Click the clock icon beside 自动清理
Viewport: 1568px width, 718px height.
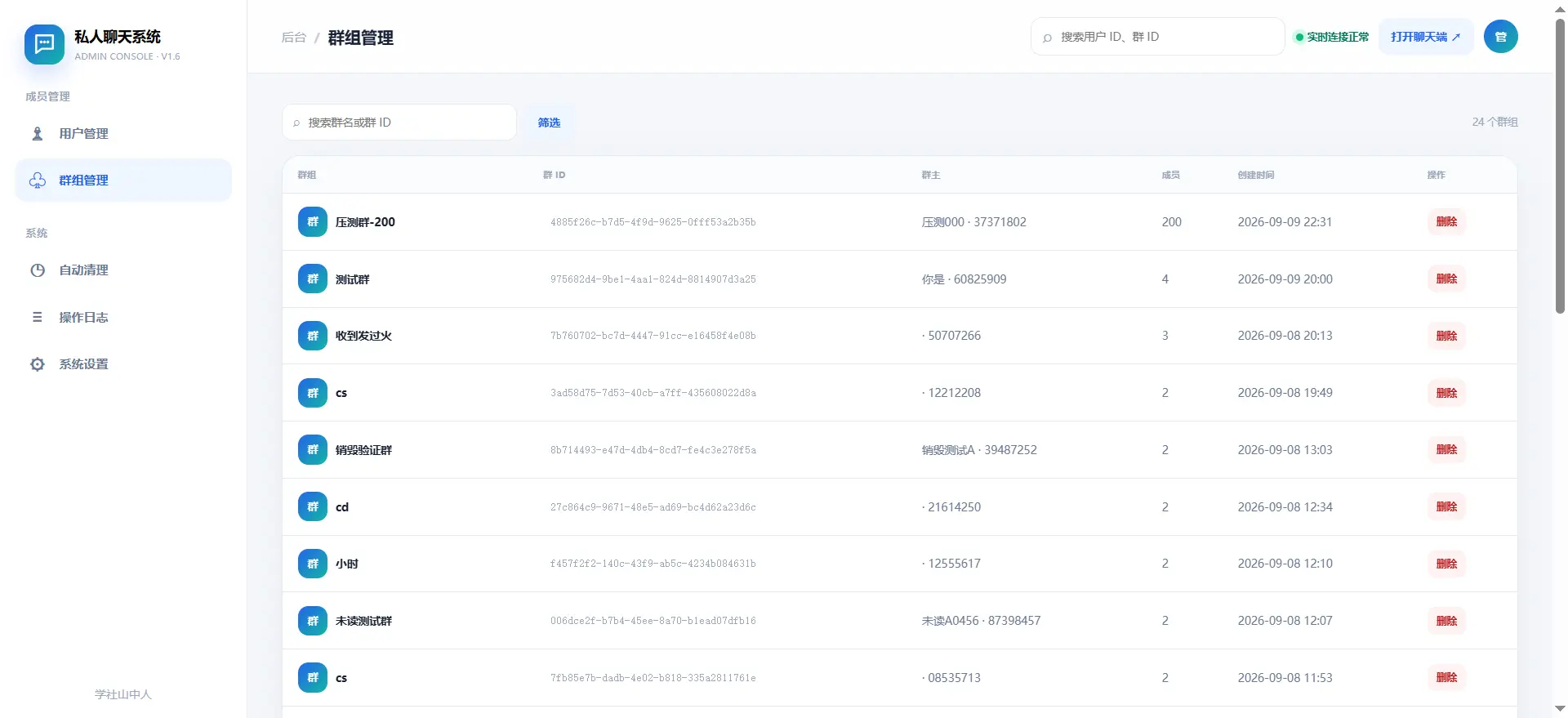point(38,270)
